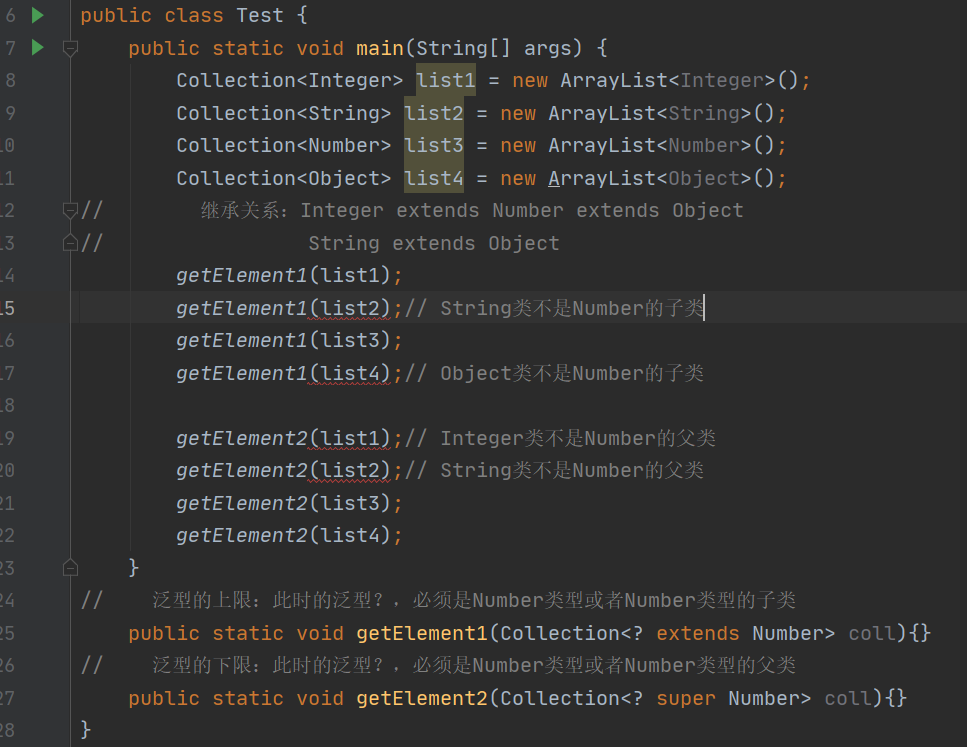Click the getElement1 method declaration name

pos(422,634)
